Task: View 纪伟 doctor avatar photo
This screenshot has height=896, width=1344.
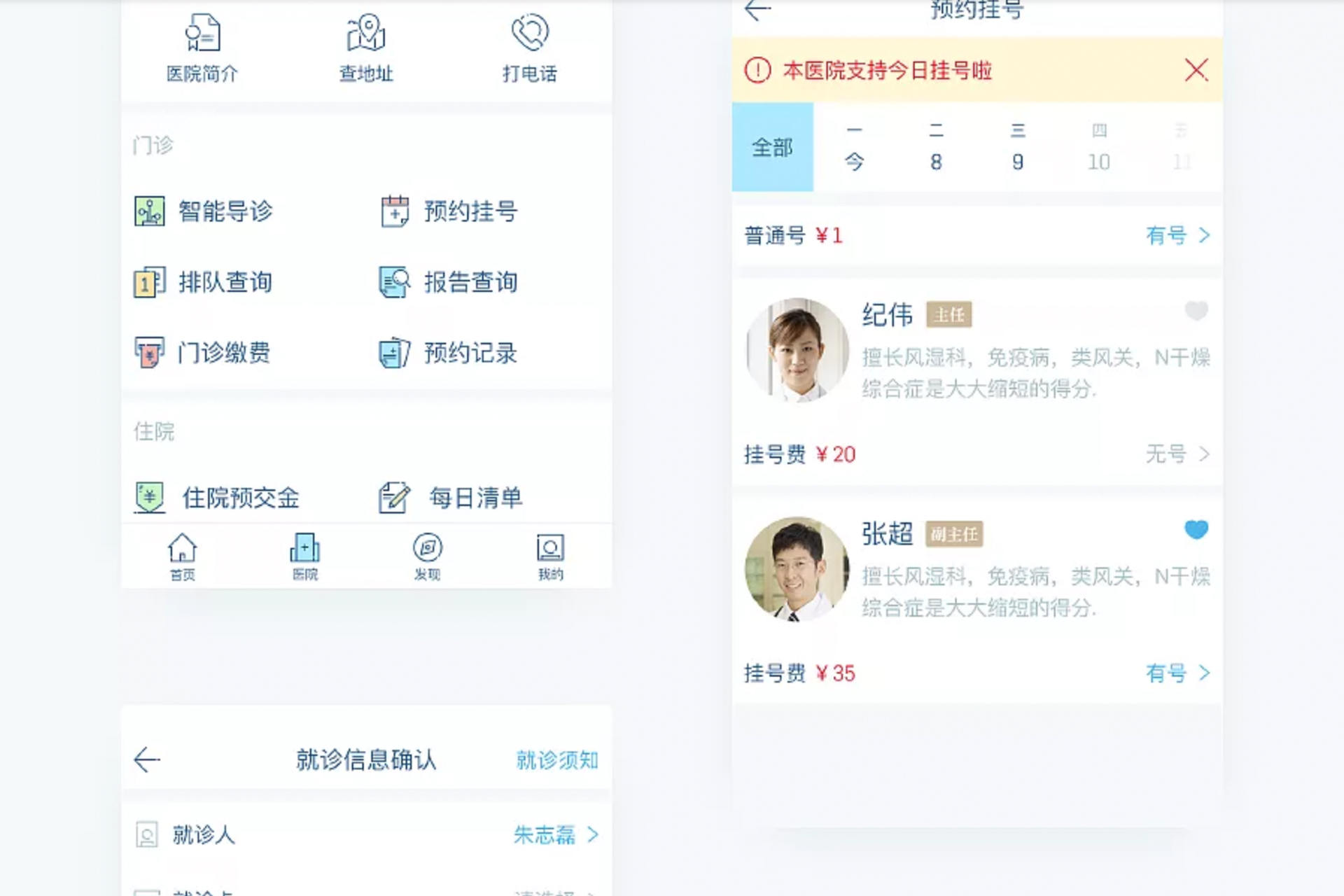Action: pyautogui.click(x=797, y=350)
